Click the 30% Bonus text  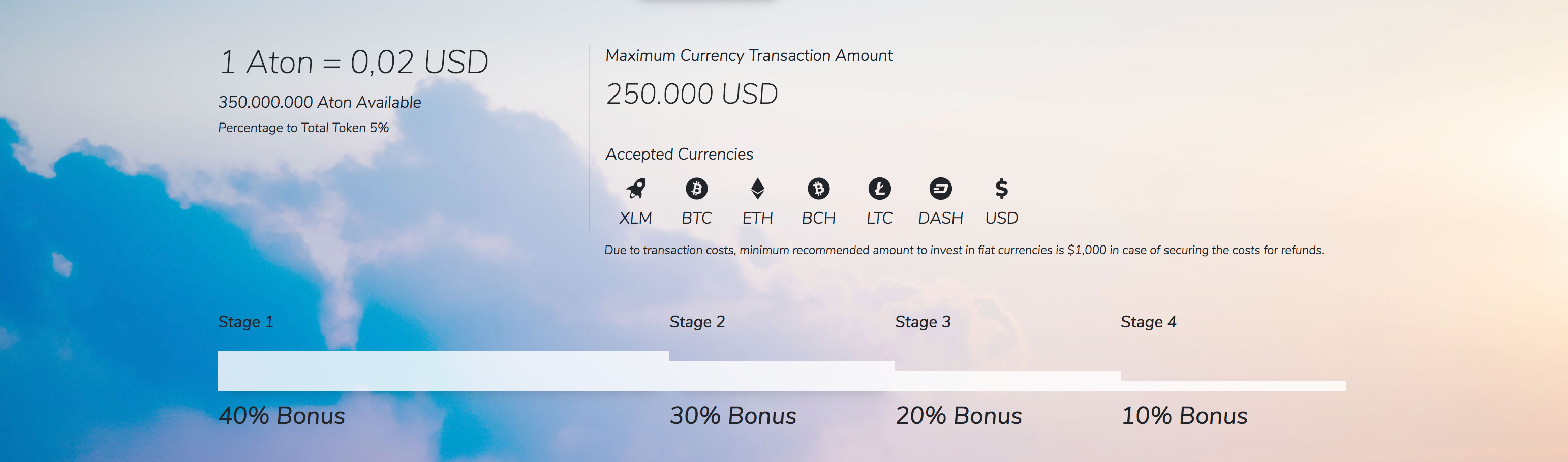[x=733, y=416]
